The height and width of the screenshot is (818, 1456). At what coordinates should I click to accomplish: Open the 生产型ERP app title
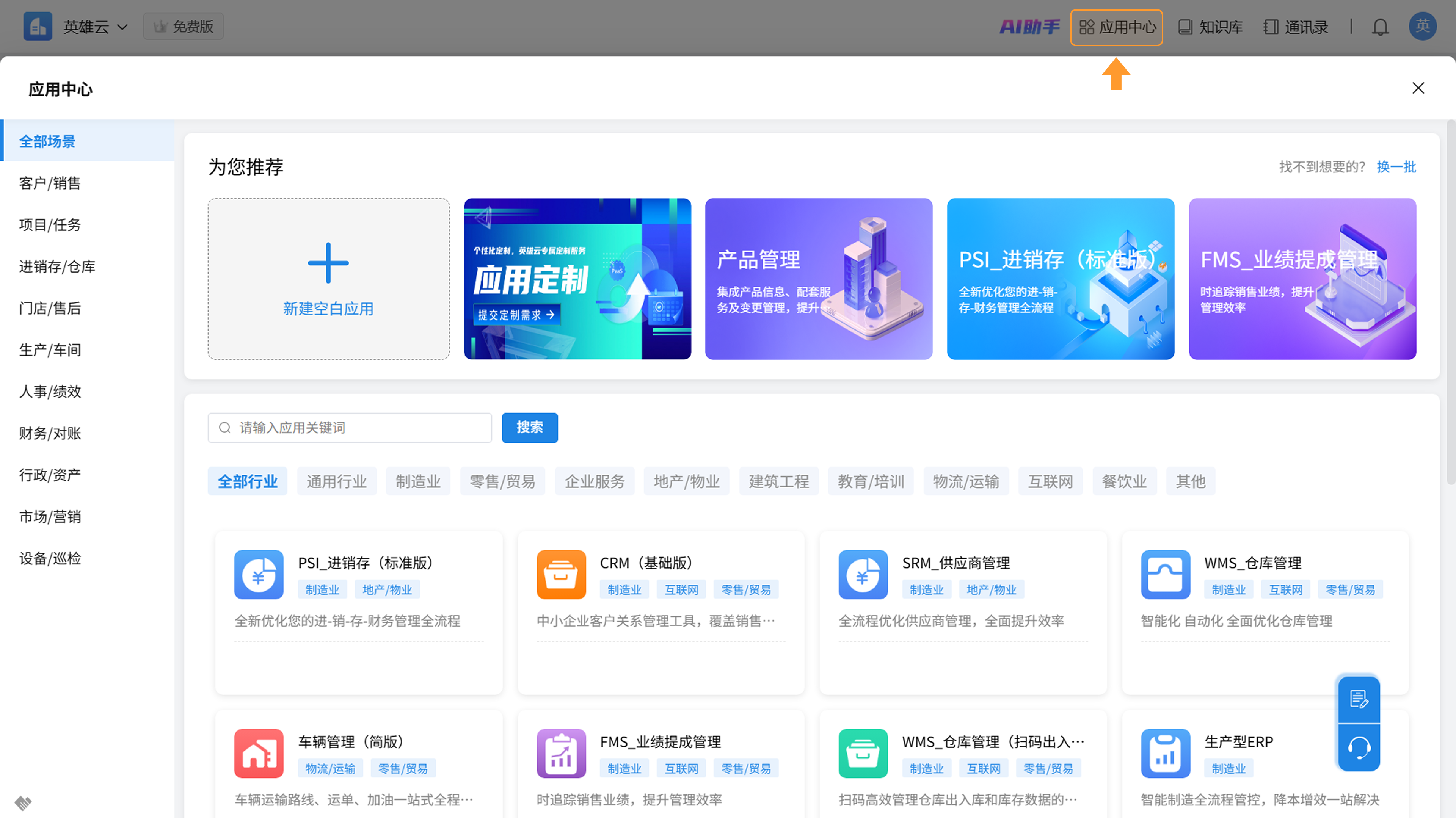1238,742
